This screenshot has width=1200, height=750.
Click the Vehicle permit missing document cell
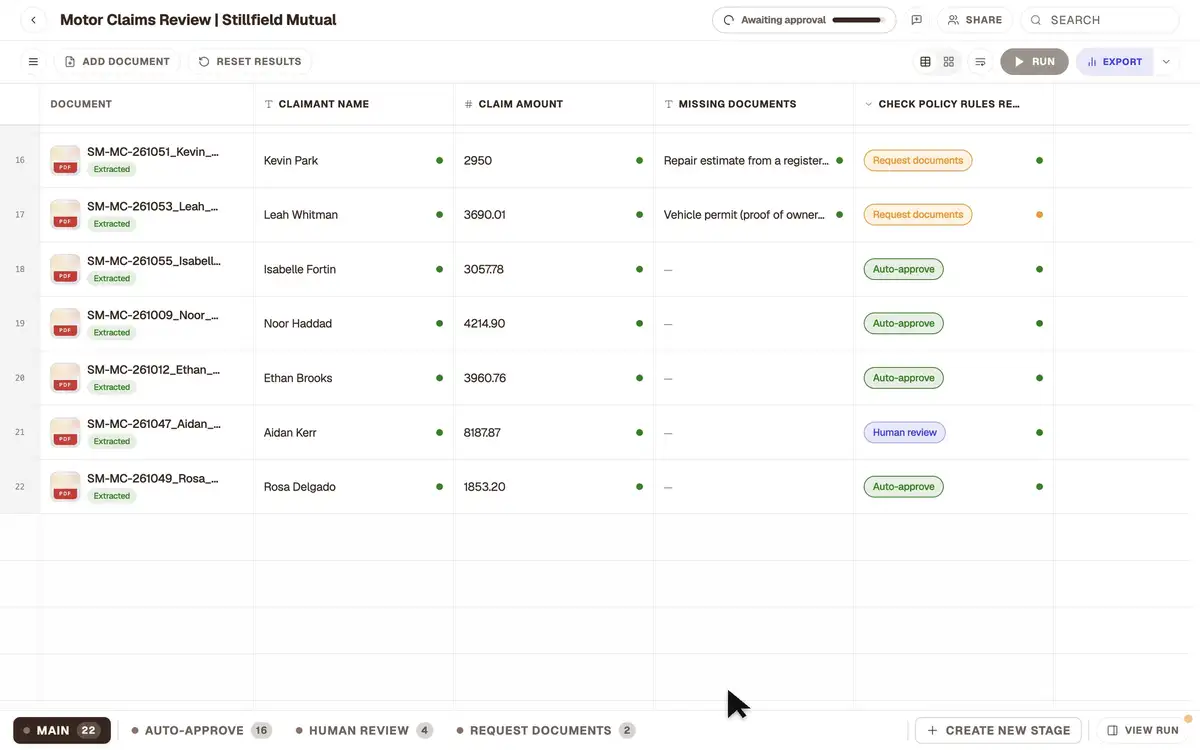point(754,215)
